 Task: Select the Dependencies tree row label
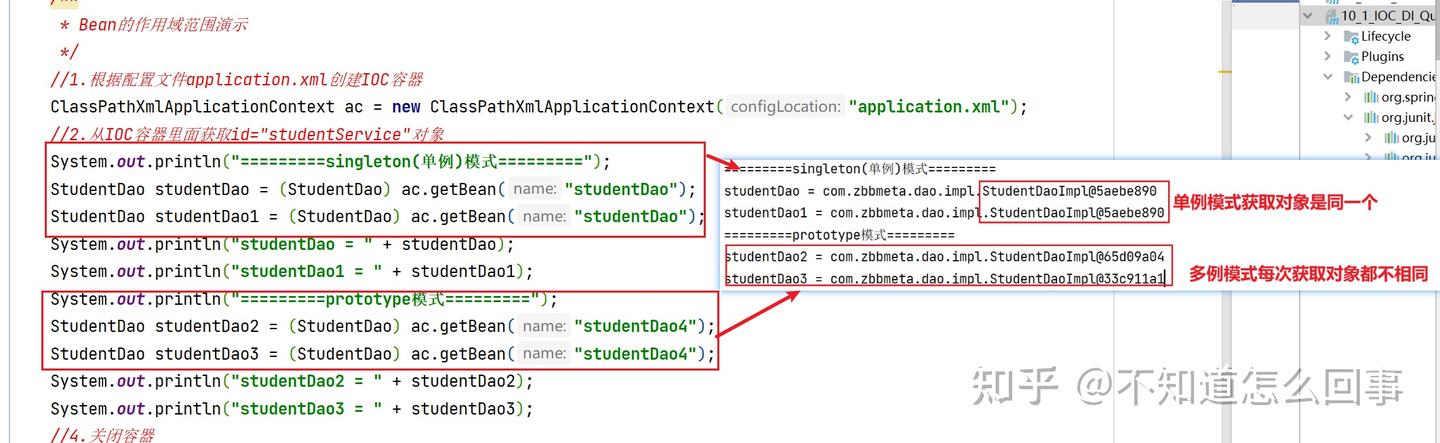pyautogui.click(x=1400, y=76)
